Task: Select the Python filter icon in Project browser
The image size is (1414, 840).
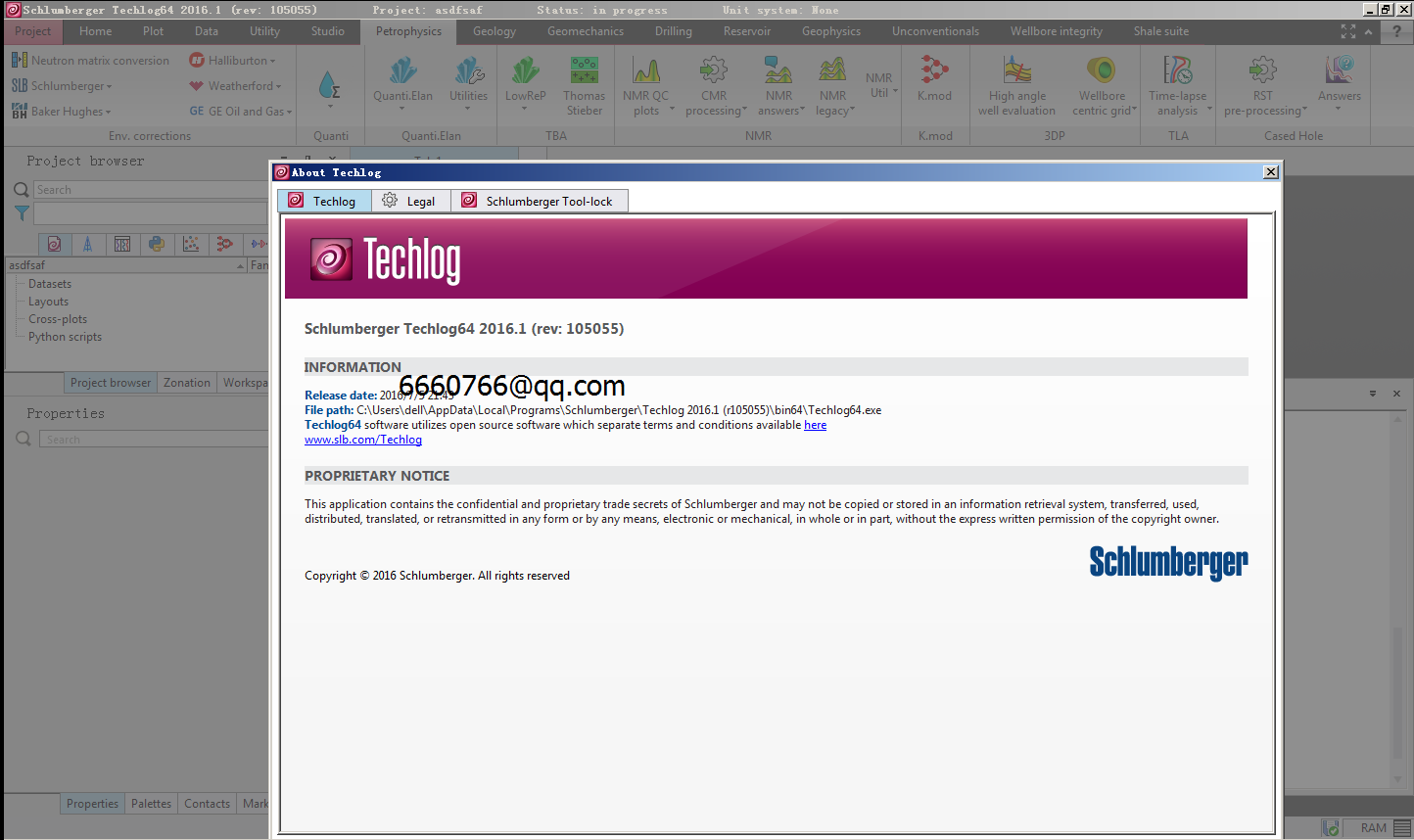Action: (x=156, y=244)
